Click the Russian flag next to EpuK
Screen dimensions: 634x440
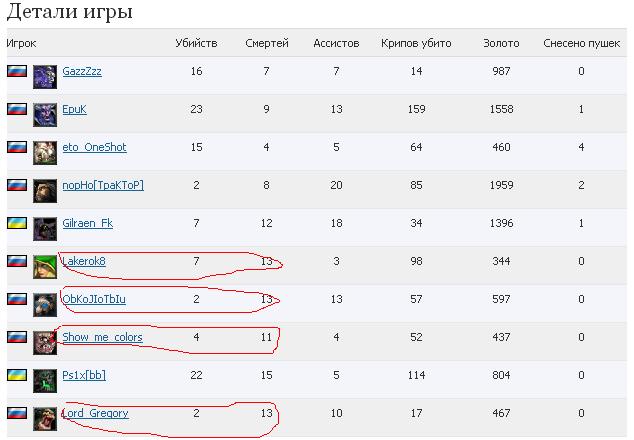click(17, 109)
